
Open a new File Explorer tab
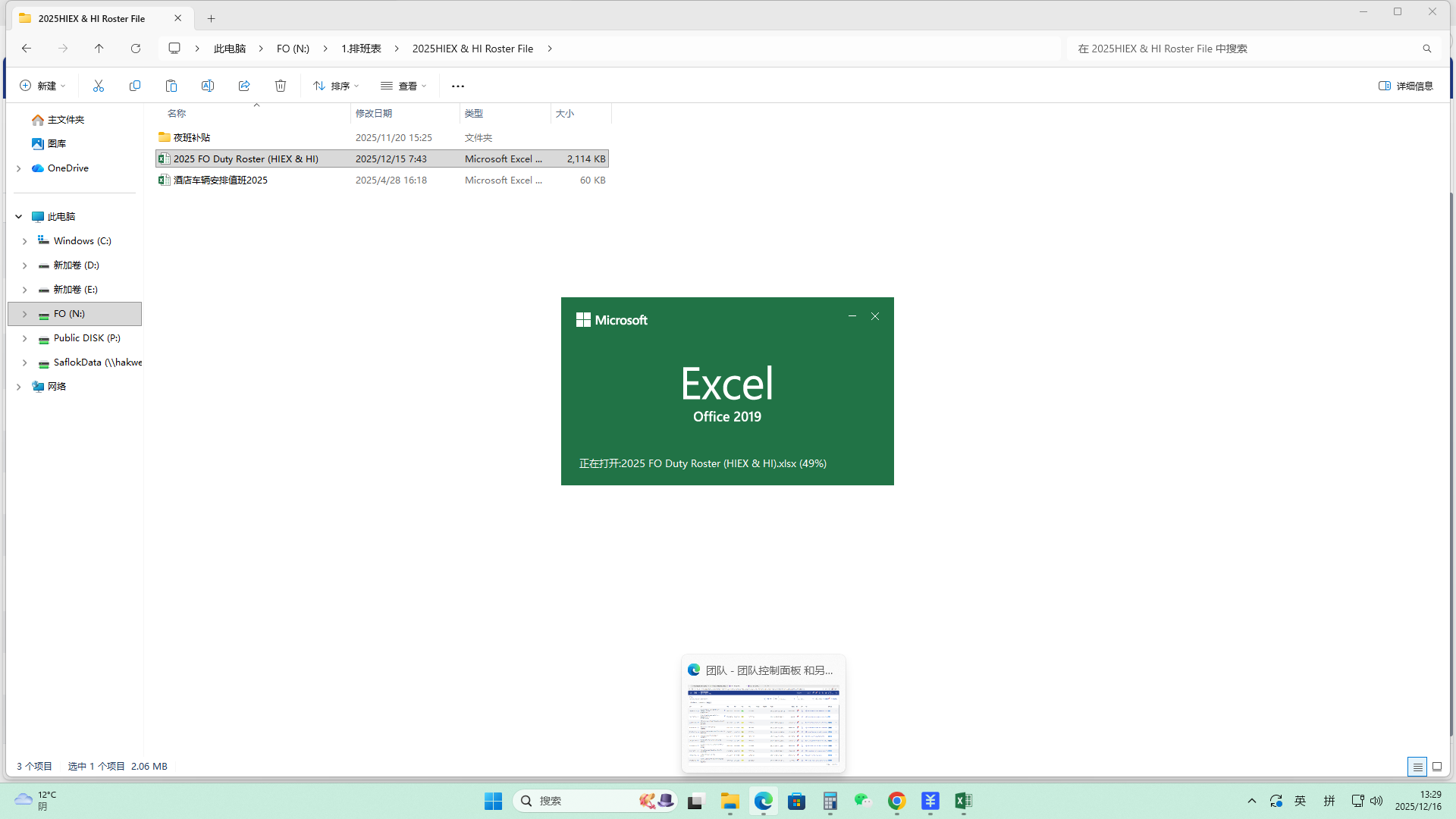pyautogui.click(x=212, y=18)
